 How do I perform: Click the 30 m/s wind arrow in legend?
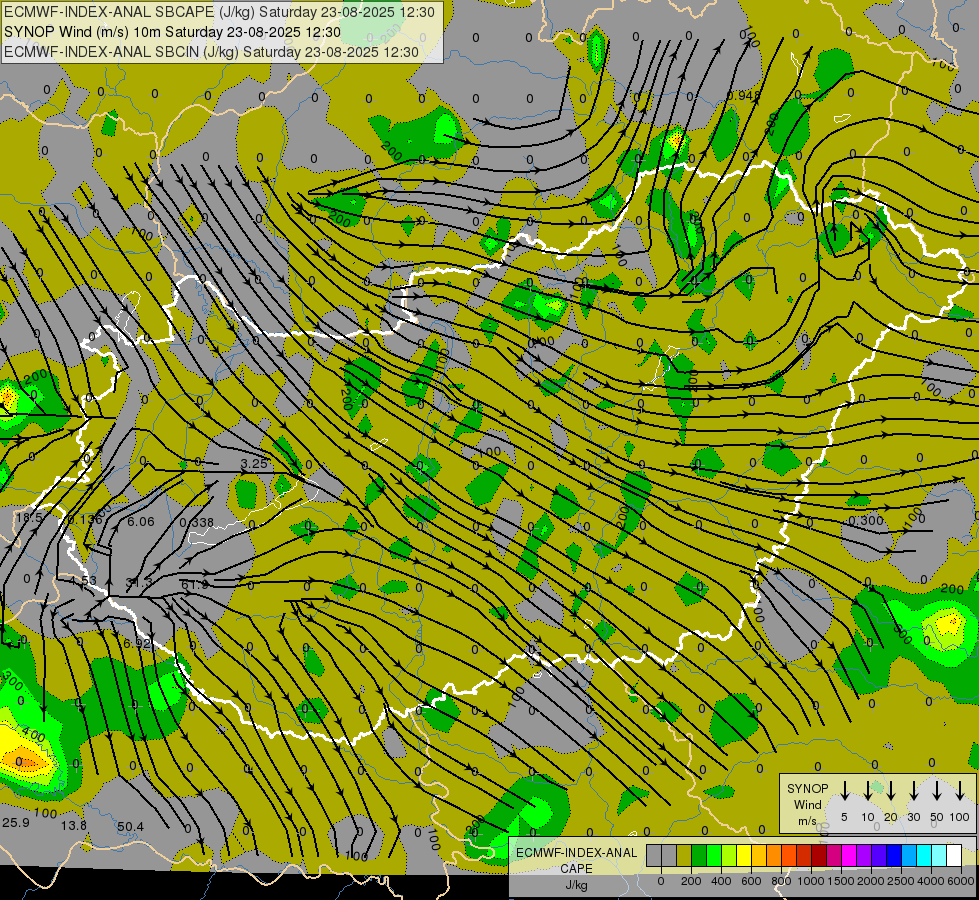point(913,790)
